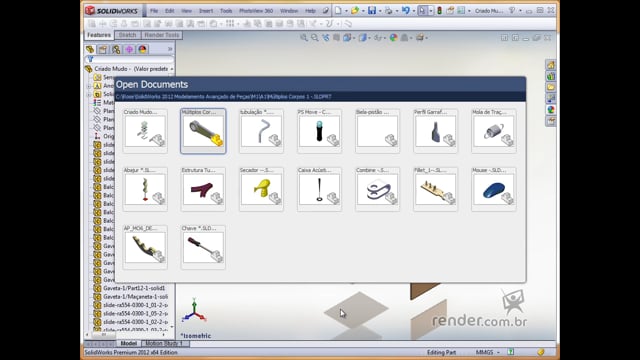The image size is (640, 360).
Task: Click the Print icon
Action: (x=388, y=11)
